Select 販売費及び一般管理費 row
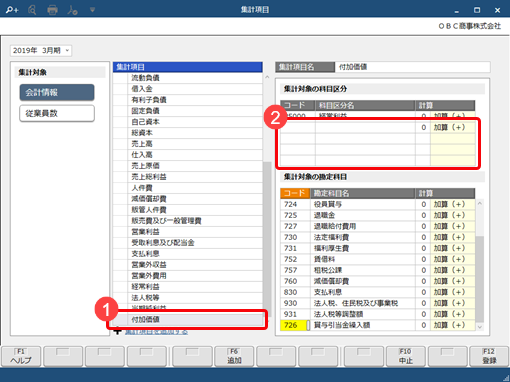510x382 pixels. point(188,221)
